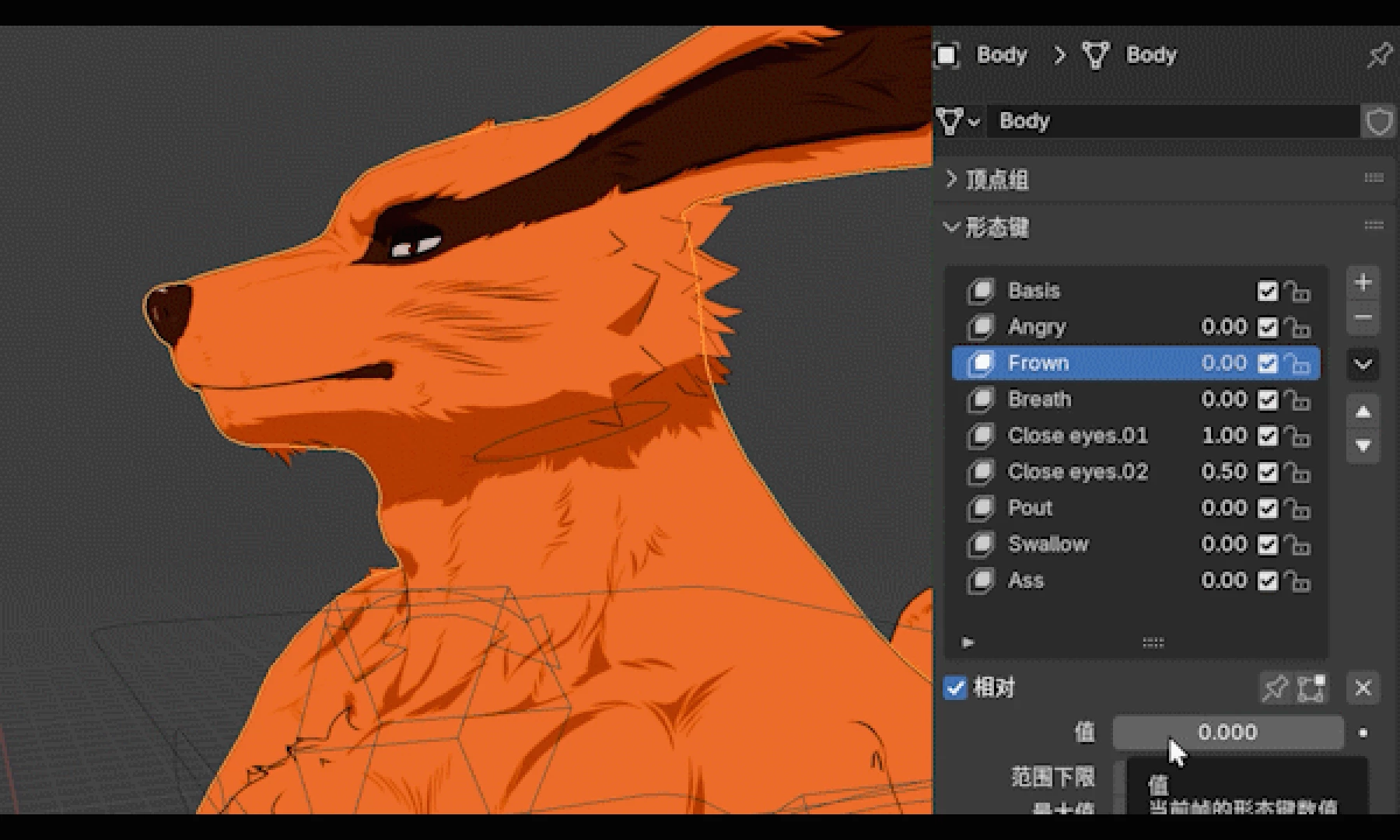Toggle Swallow shape key checkbox
The image size is (1400, 840).
pos(1268,544)
